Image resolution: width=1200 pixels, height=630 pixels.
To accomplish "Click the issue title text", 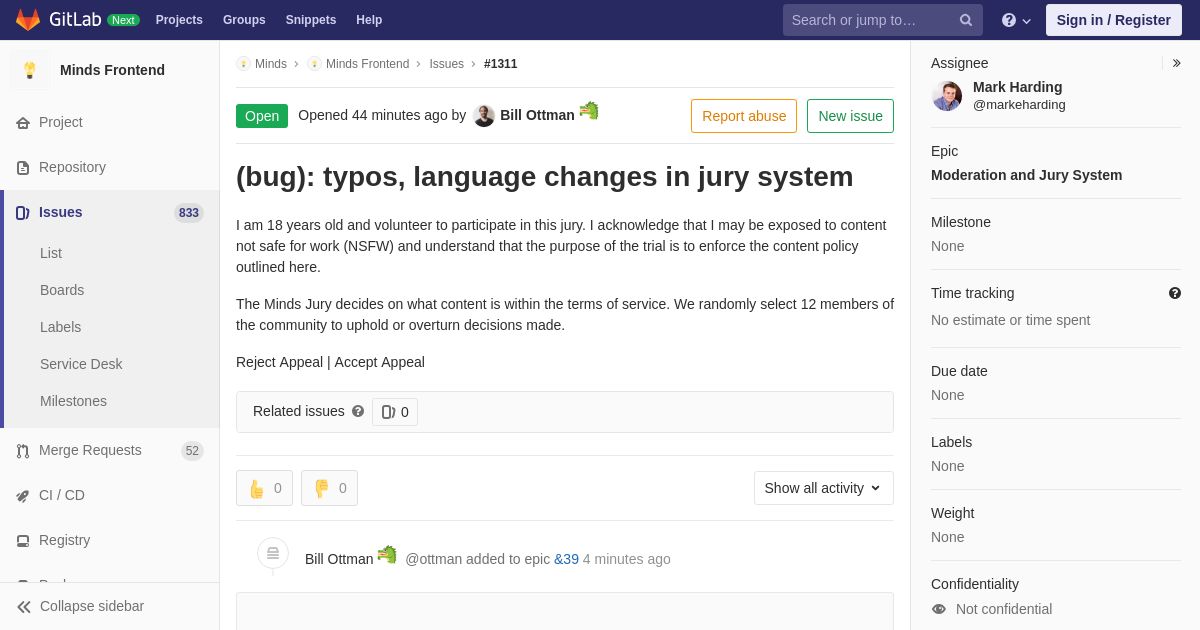I will click(x=545, y=176).
